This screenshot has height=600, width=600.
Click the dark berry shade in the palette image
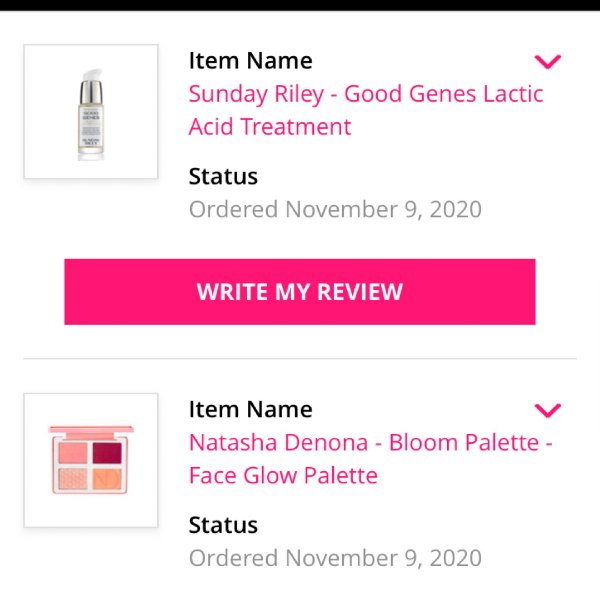pos(107,453)
